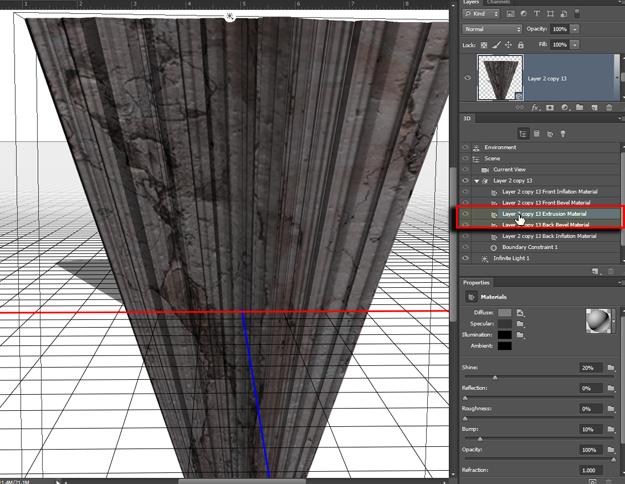Toggle visibility of Infinite Light 1
The height and width of the screenshot is (484, 625).
pos(465,258)
